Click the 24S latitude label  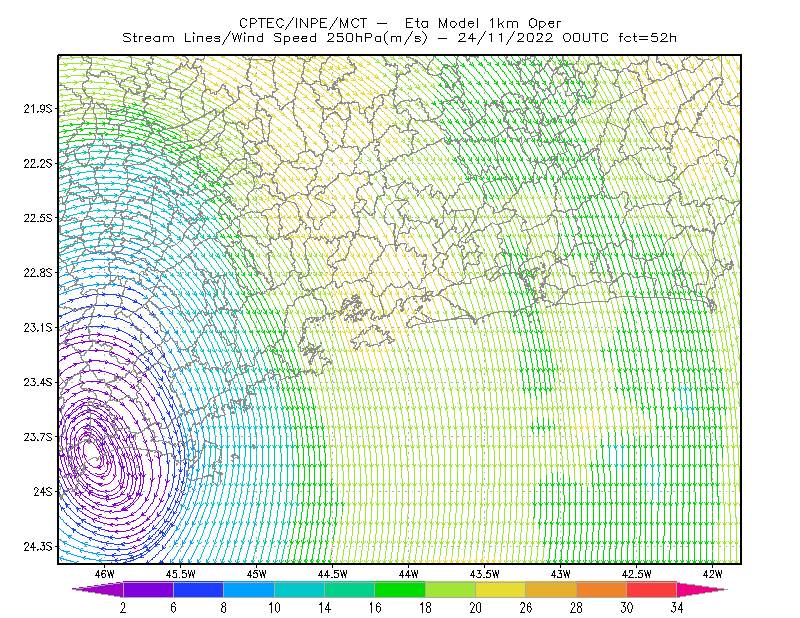click(43, 491)
